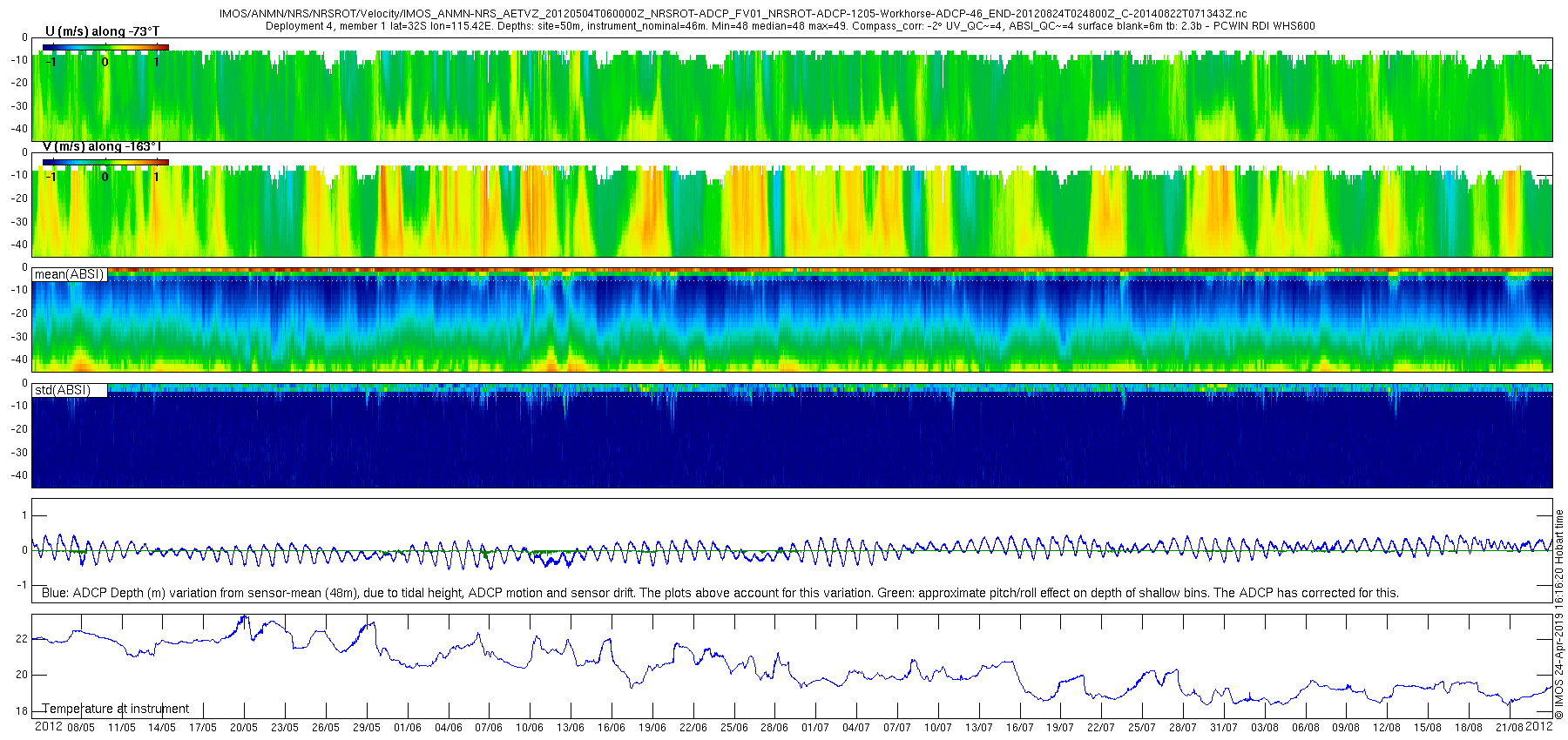This screenshot has width=1568, height=740.
Task: Click the 22 degree temperature axis tick
Action: (x=22, y=639)
